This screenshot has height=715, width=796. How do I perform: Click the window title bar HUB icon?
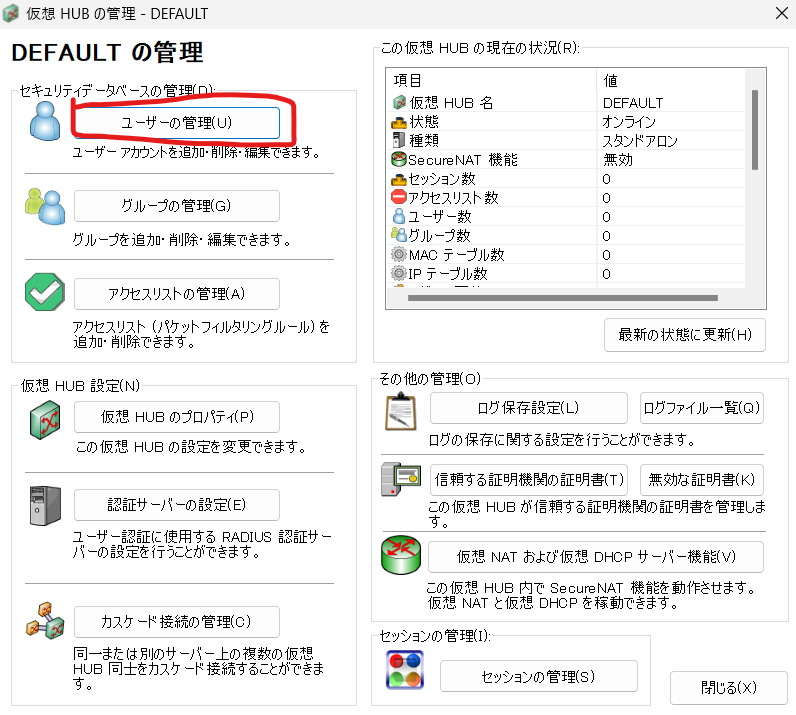[11, 14]
